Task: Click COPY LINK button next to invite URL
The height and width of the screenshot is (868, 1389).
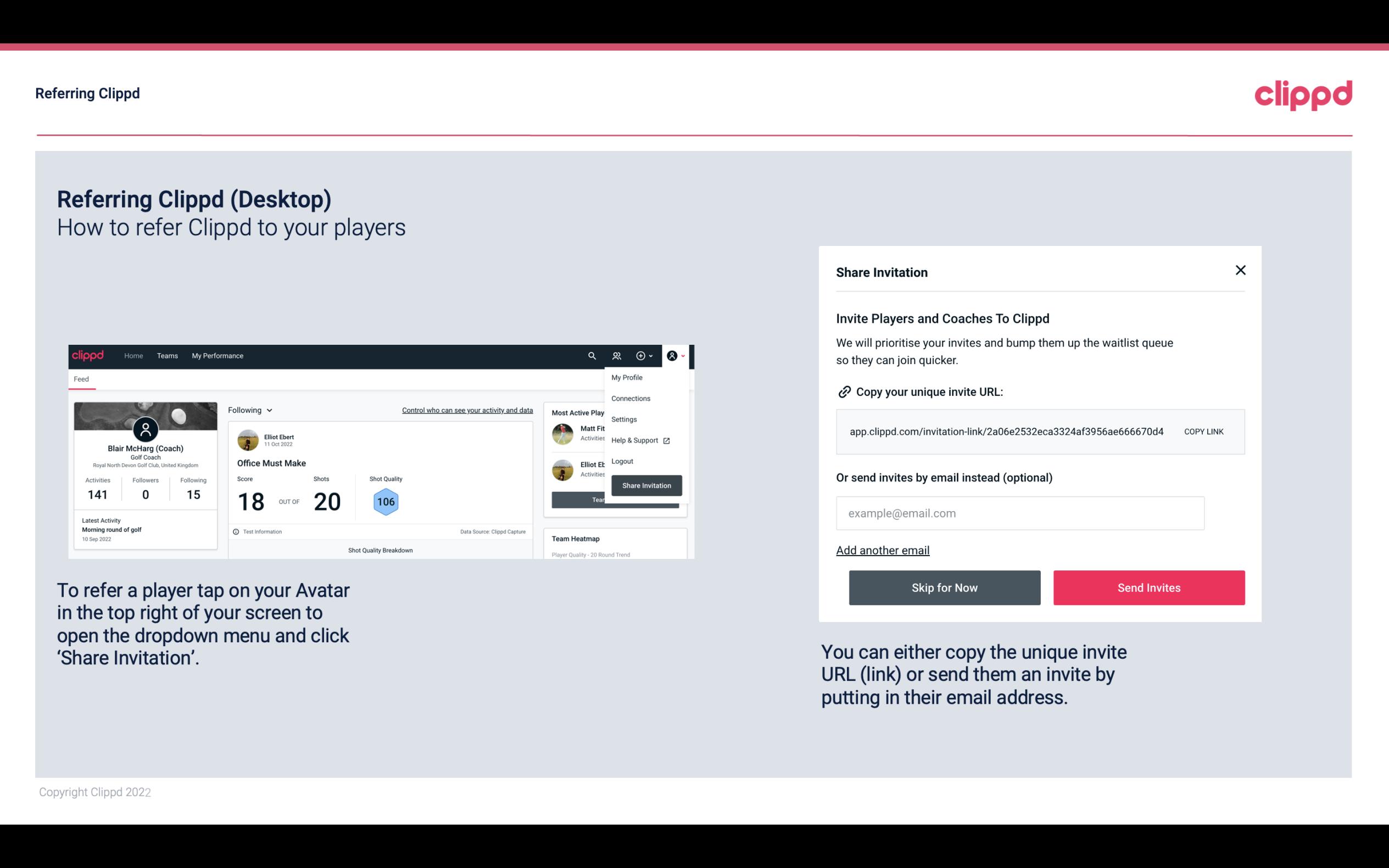Action: coord(1204,432)
